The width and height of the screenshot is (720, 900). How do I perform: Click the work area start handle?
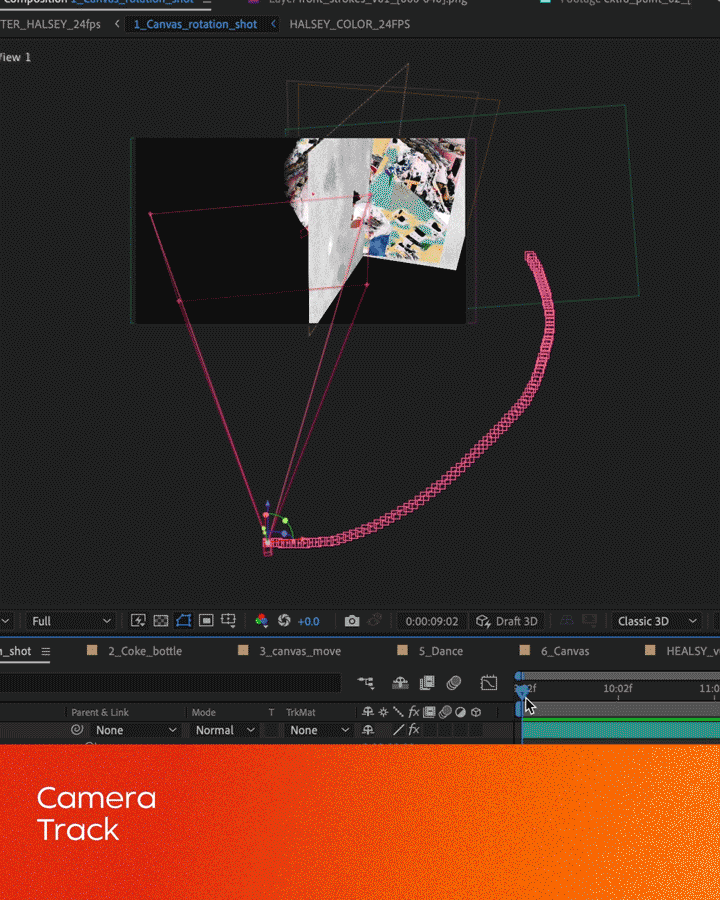518,710
